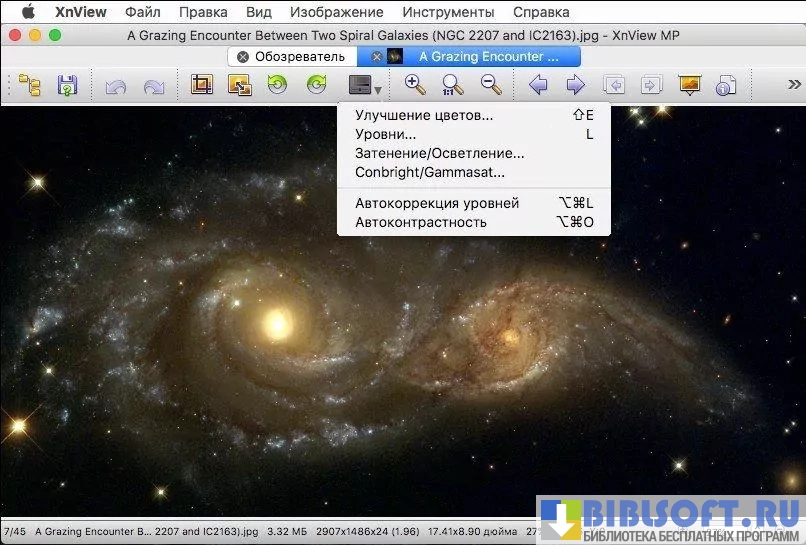Open the Apple menu
This screenshot has height=545, width=806.
28,12
